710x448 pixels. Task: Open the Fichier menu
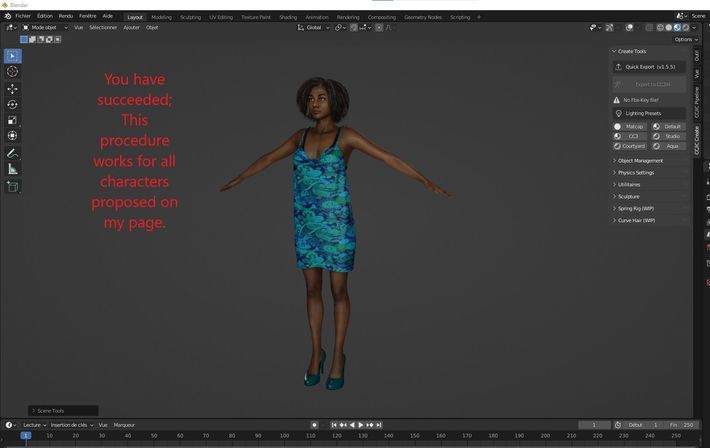pos(22,16)
